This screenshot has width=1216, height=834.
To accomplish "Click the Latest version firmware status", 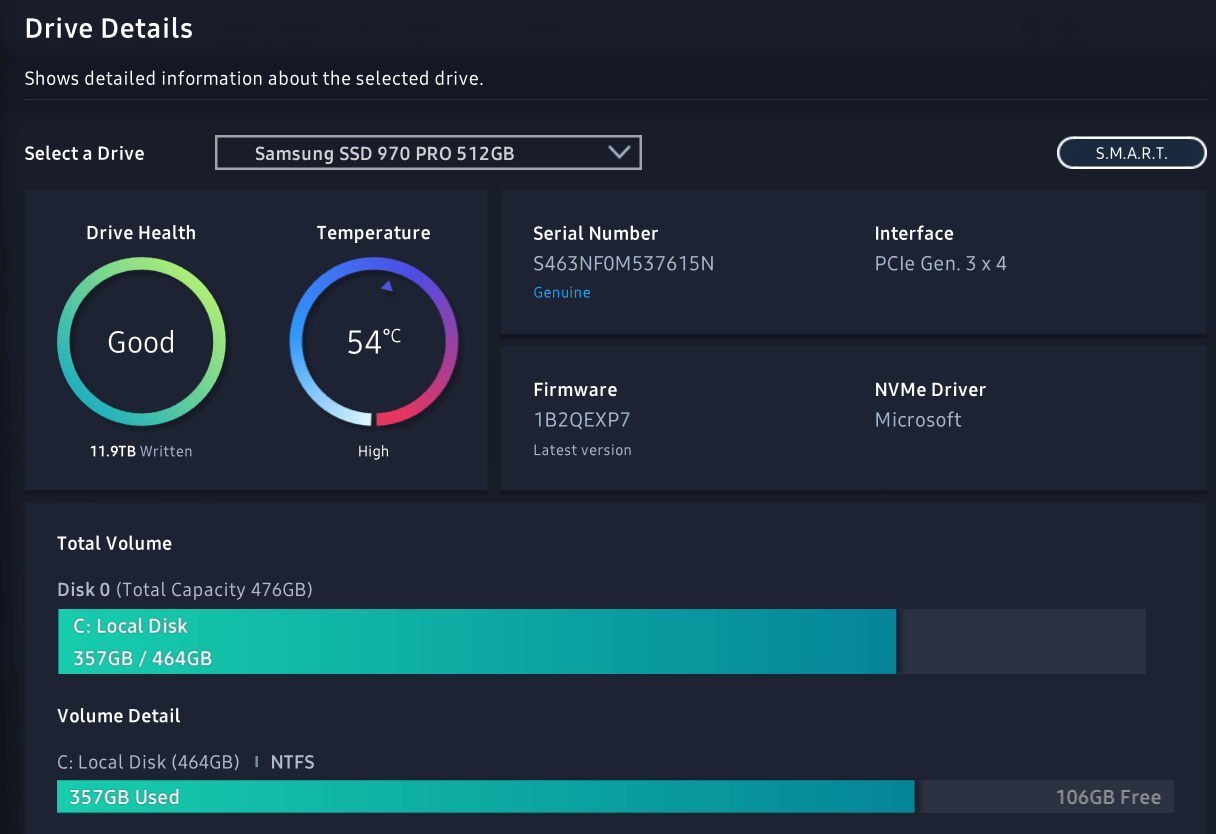I will pyautogui.click(x=582, y=450).
